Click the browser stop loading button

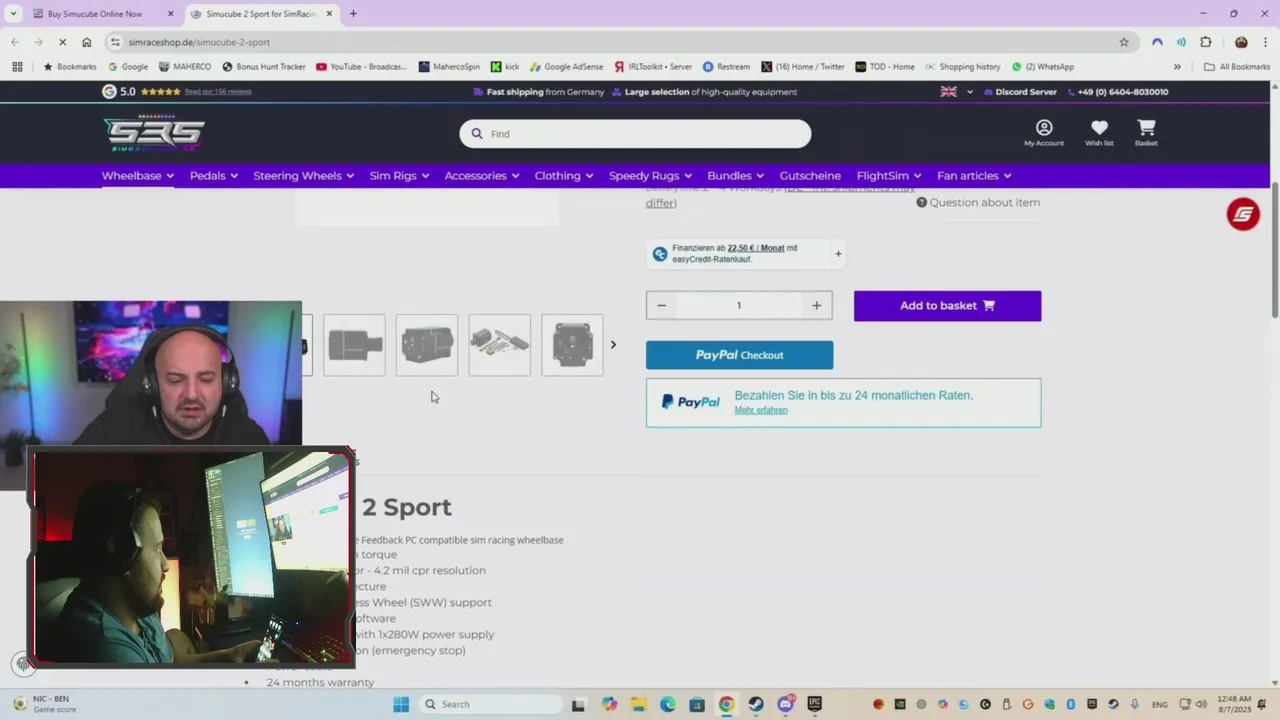61,42
